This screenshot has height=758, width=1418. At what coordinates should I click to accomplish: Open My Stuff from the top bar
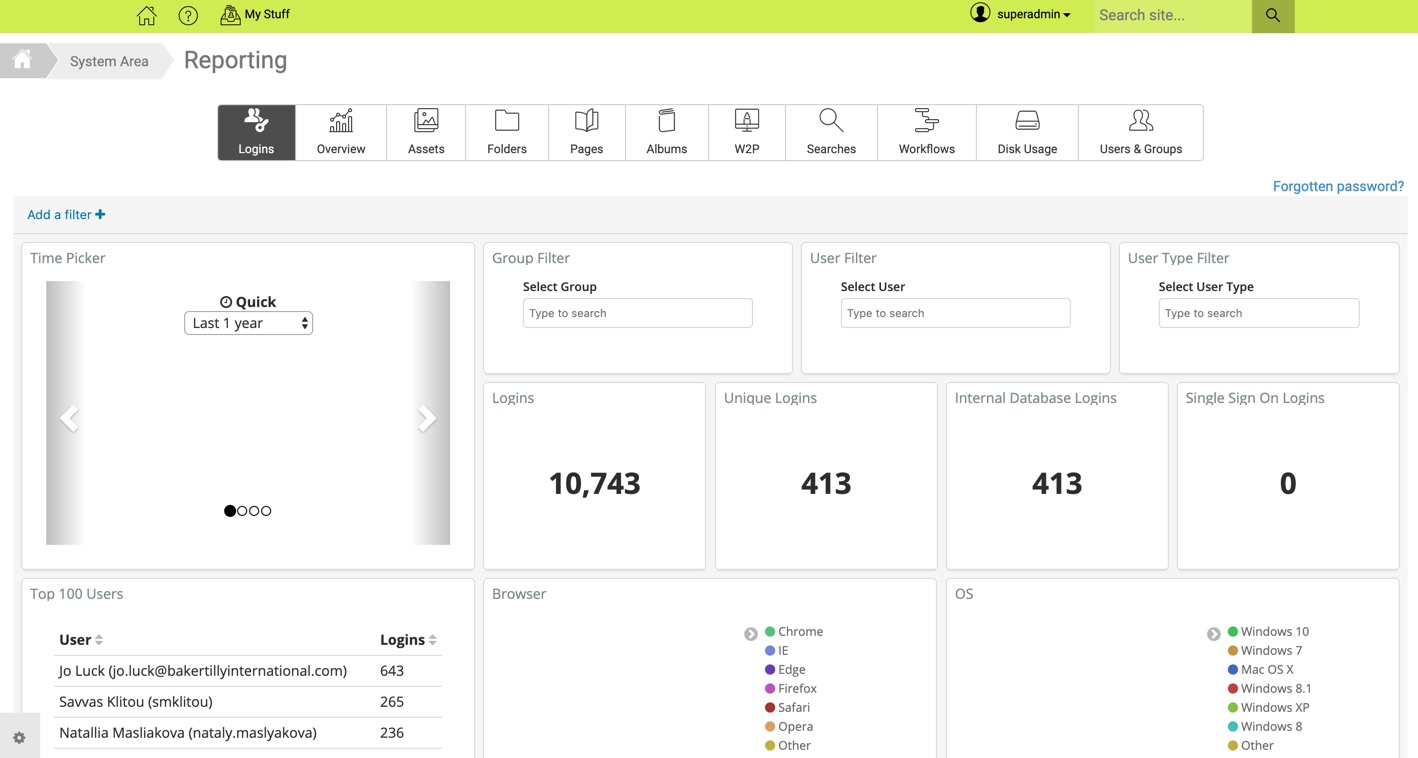pyautogui.click(x=255, y=14)
